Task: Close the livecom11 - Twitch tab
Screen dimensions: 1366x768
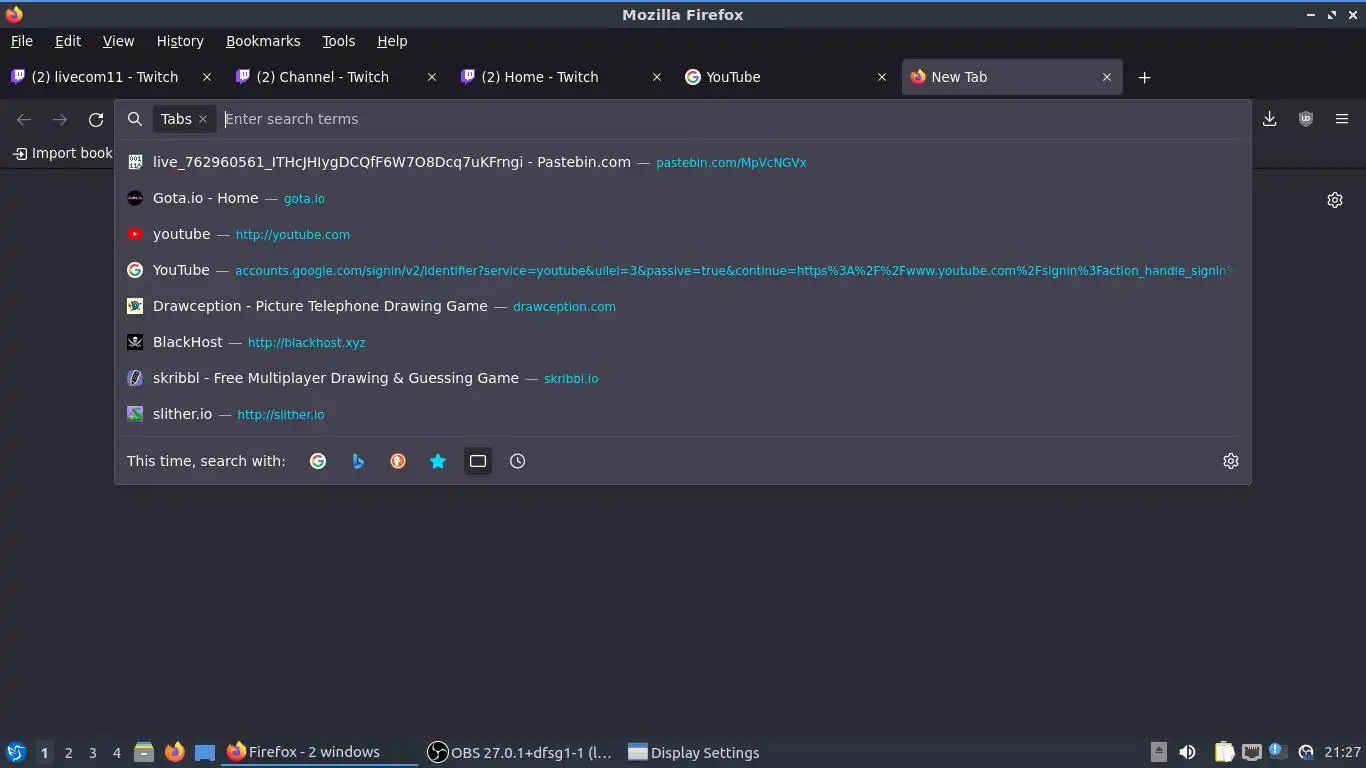Action: coord(207,77)
